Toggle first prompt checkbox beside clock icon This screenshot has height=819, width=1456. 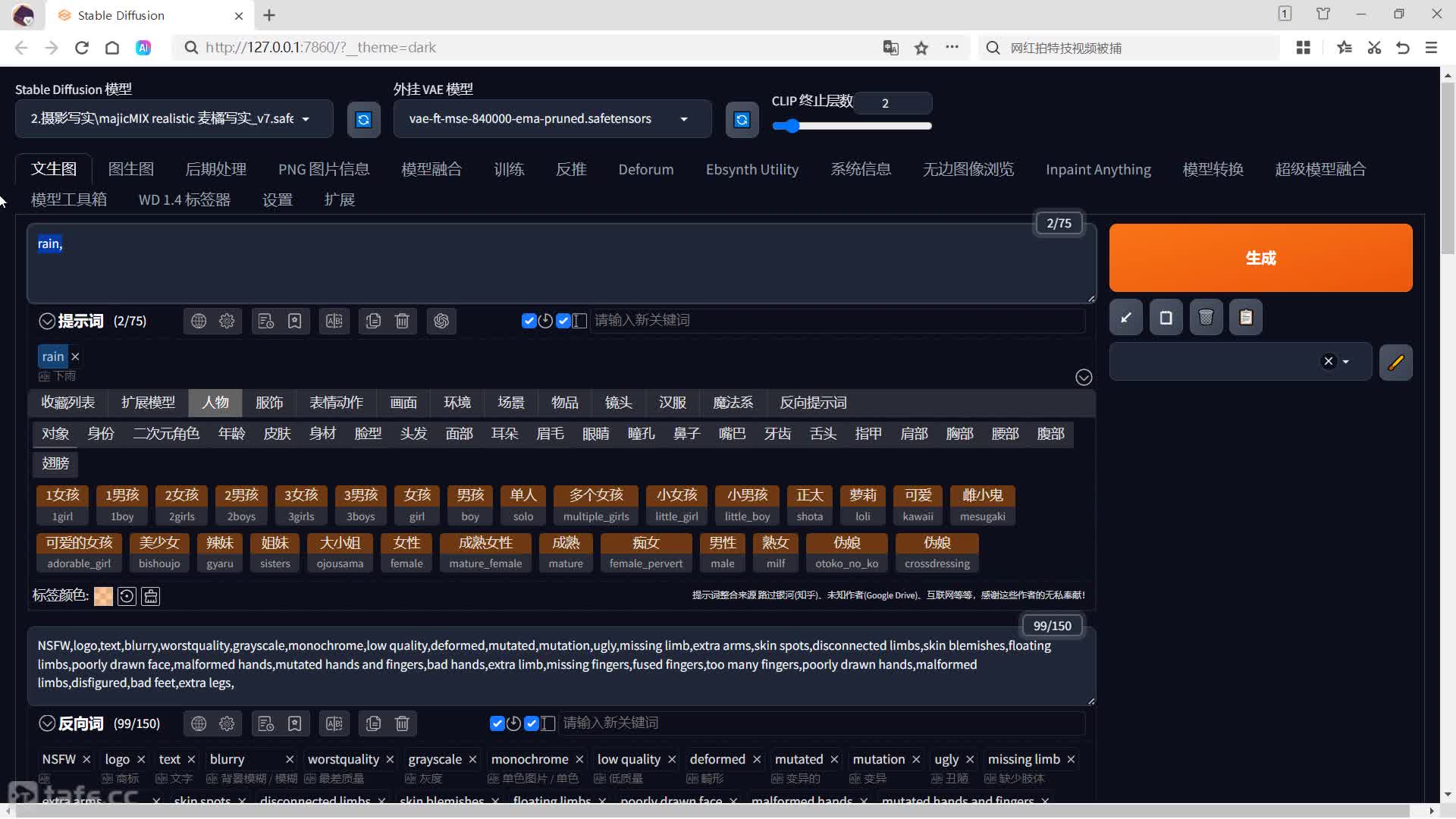(529, 321)
